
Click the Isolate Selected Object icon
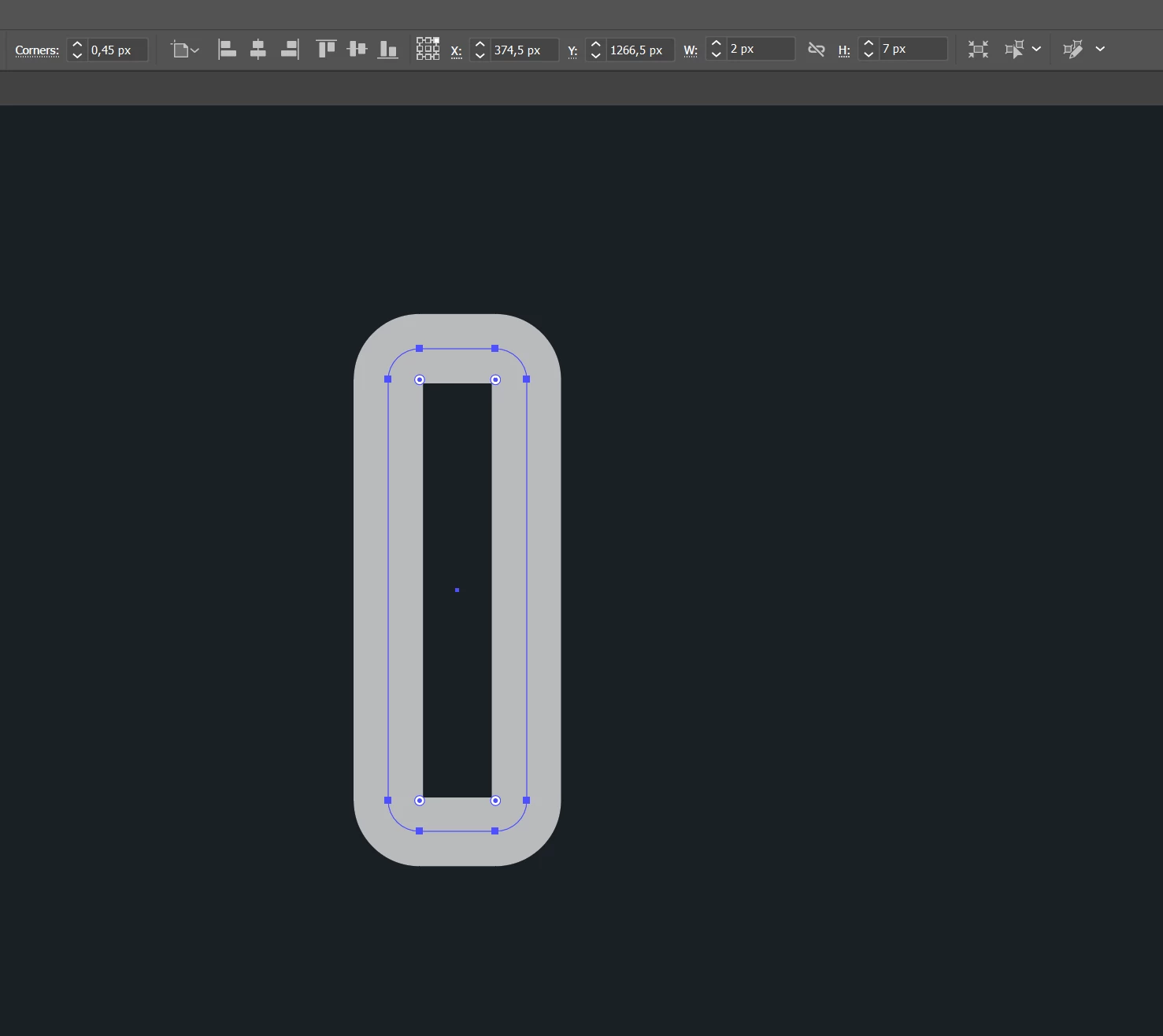[x=978, y=50]
